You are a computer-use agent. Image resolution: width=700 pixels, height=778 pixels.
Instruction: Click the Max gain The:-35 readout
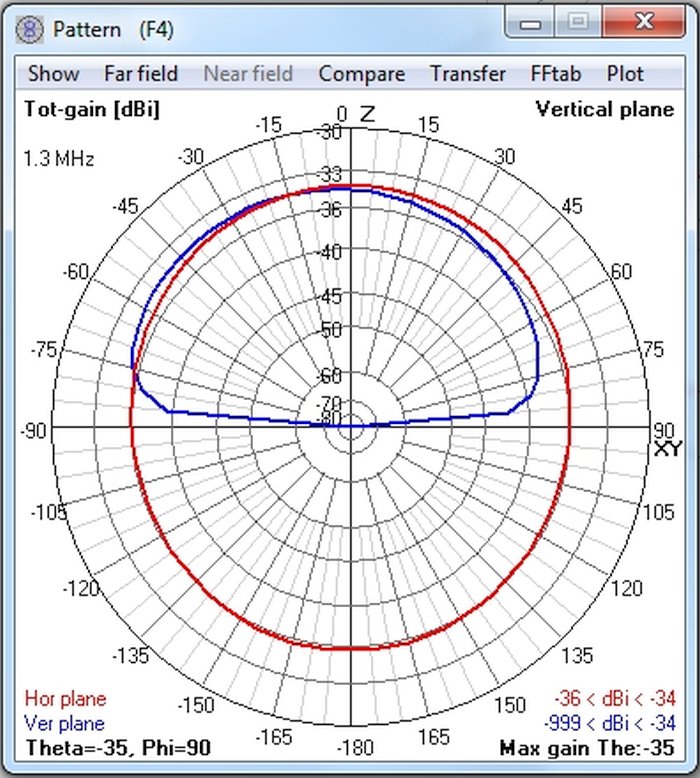[x=587, y=748]
